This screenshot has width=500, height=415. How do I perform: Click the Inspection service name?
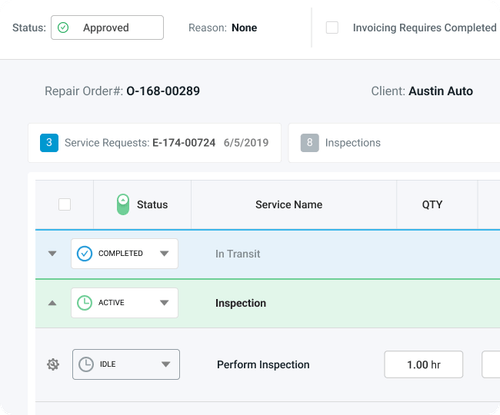[241, 303]
